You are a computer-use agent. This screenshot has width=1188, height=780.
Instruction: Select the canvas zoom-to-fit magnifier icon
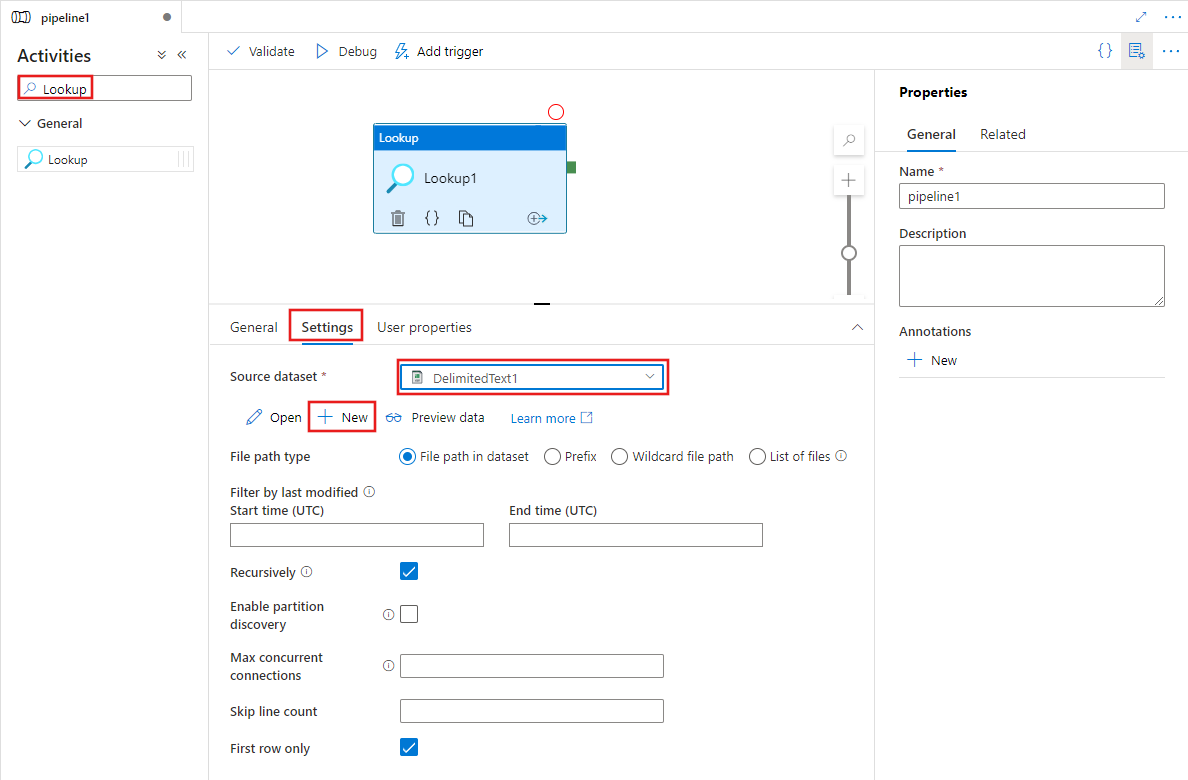pyautogui.click(x=848, y=141)
